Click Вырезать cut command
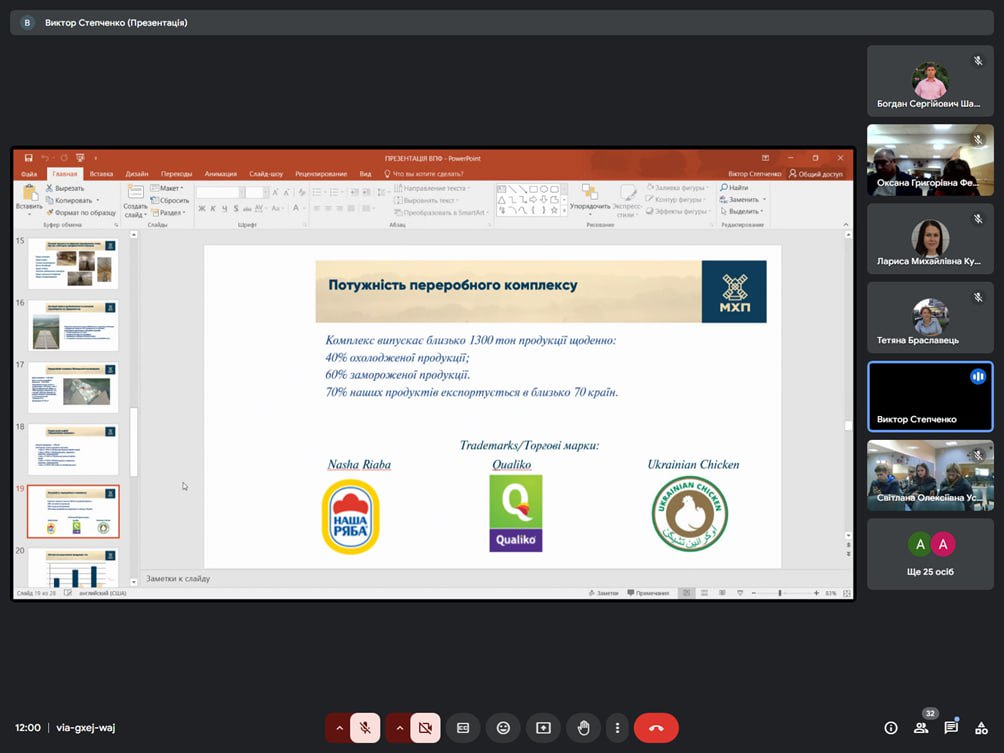The height and width of the screenshot is (753, 1004). tap(65, 188)
